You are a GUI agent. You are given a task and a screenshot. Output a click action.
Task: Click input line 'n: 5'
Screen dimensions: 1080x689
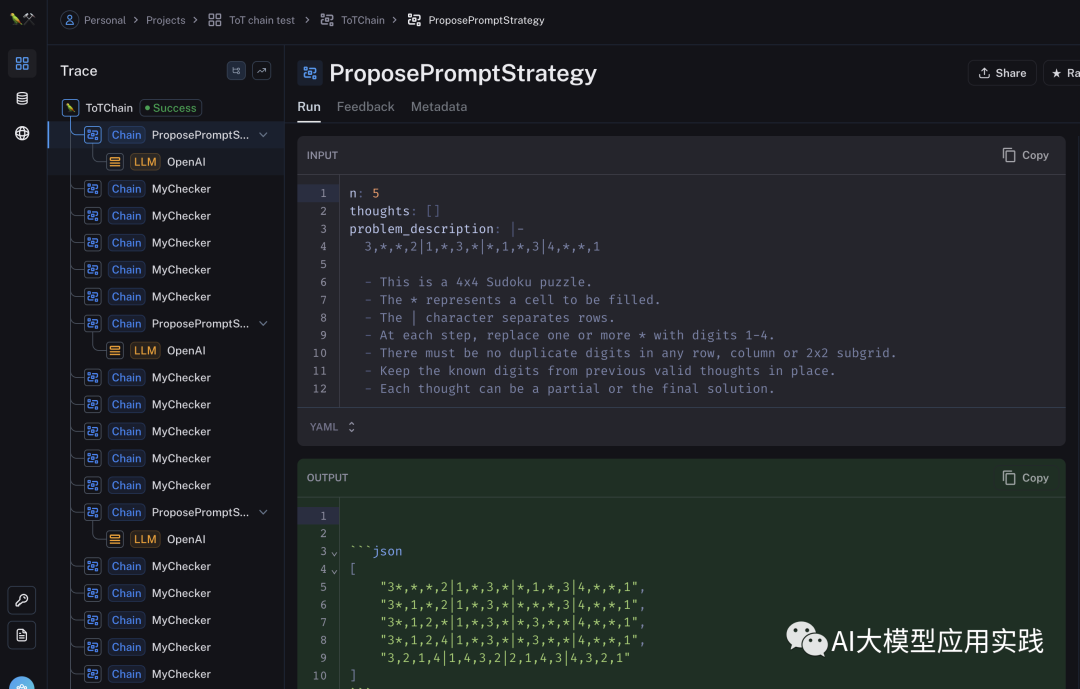pos(364,193)
